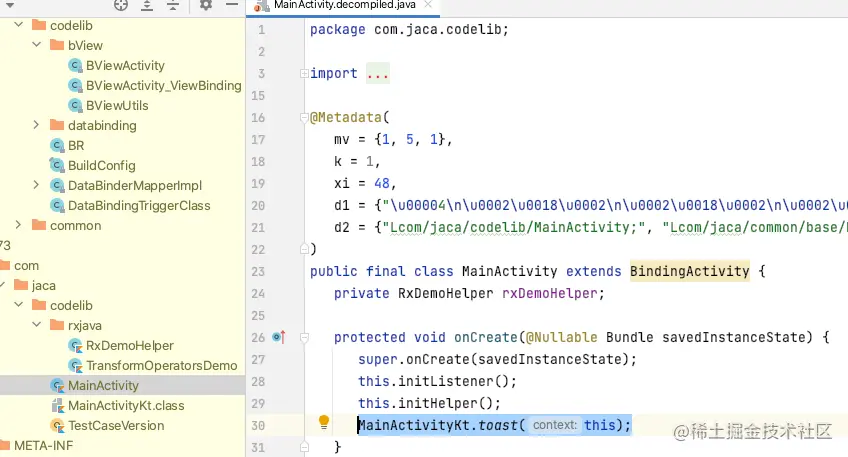848x457 pixels.
Task: Click the highlighted BindingActivity class name
Action: 690,271
